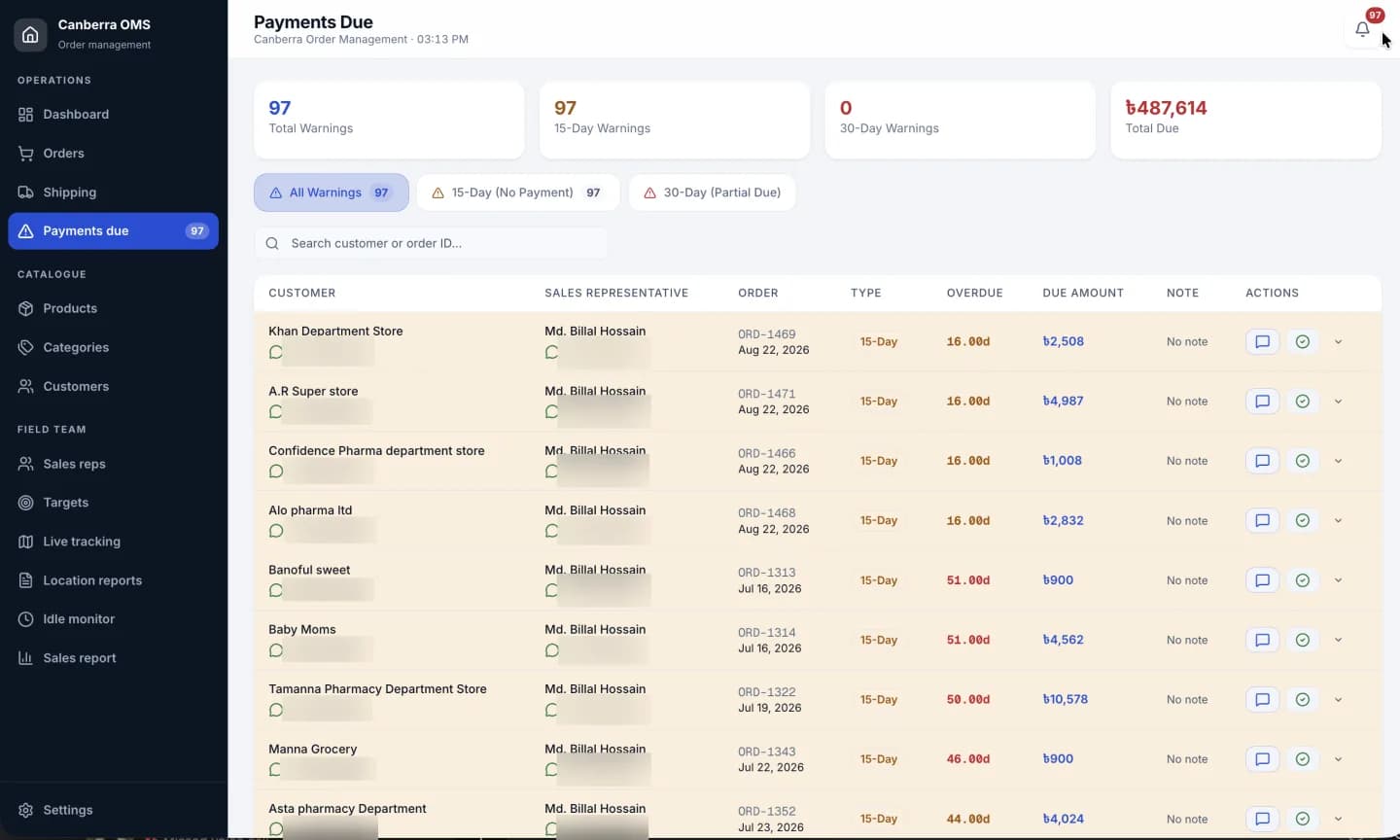Click check icon for Tamanna Pharmacy row
Screen dimensions: 1400x840
coord(1303,699)
